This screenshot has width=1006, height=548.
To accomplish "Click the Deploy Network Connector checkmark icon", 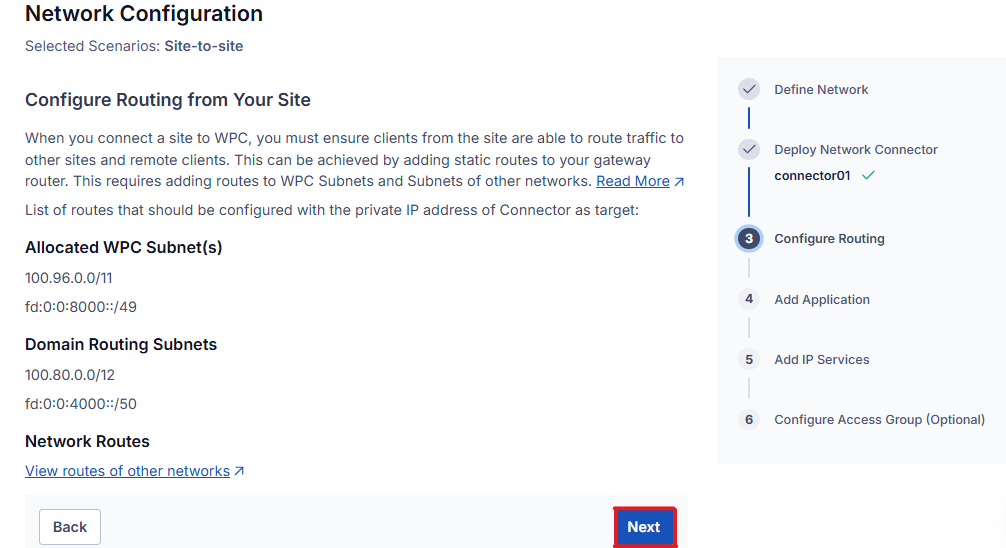I will [x=749, y=150].
